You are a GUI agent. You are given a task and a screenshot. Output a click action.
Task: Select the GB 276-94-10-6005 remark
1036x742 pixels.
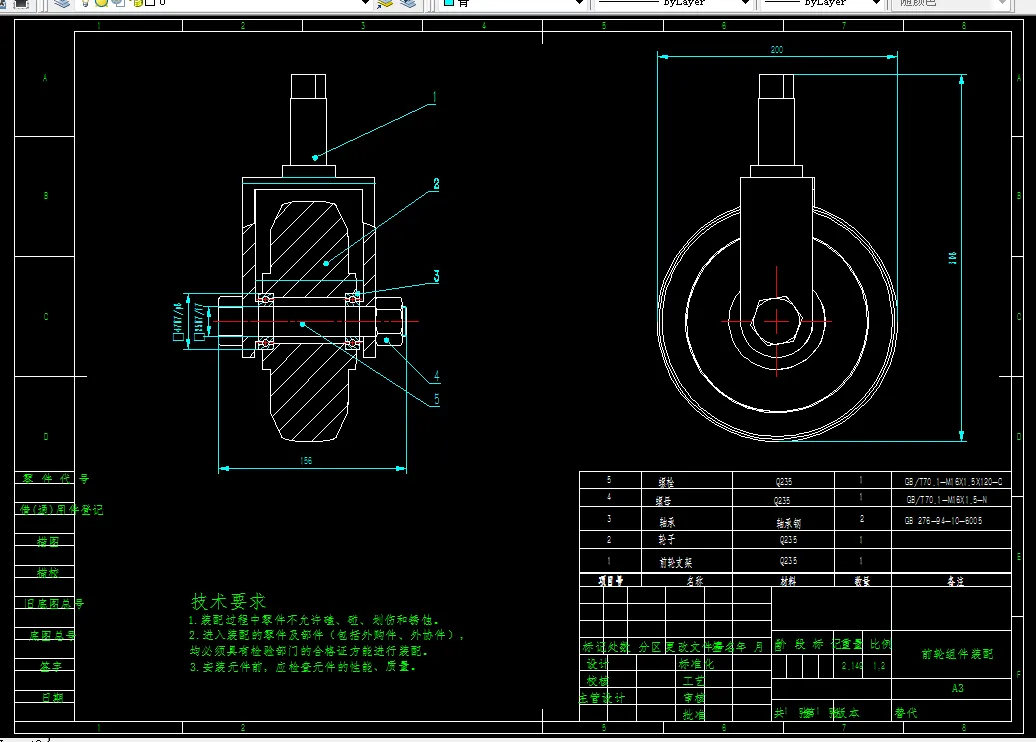[x=944, y=521]
